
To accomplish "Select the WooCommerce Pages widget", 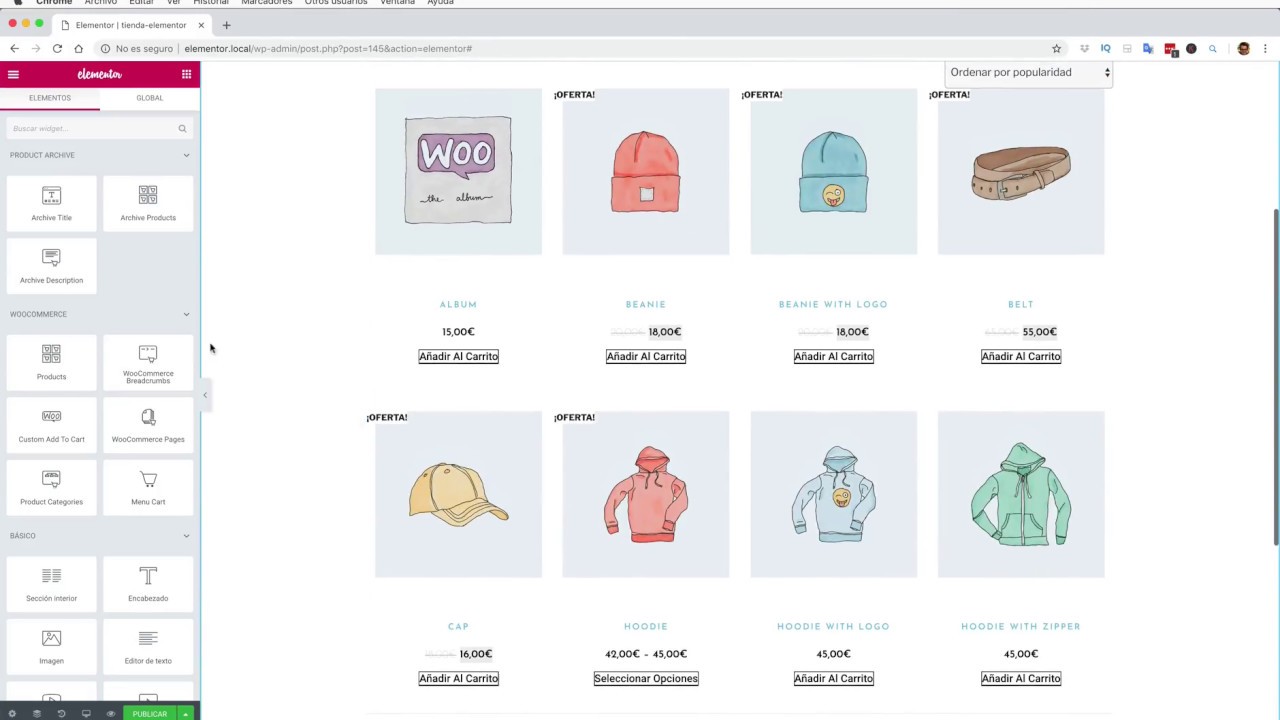I will tap(148, 425).
